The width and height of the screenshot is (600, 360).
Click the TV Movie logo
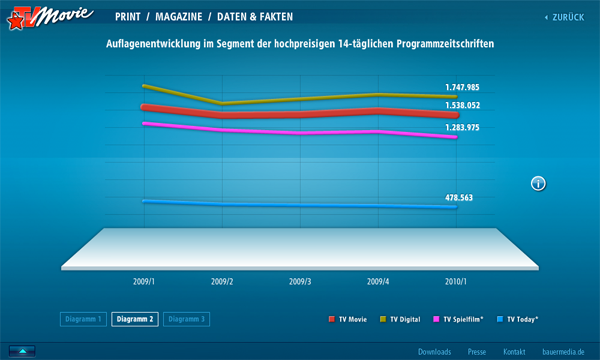pyautogui.click(x=50, y=18)
